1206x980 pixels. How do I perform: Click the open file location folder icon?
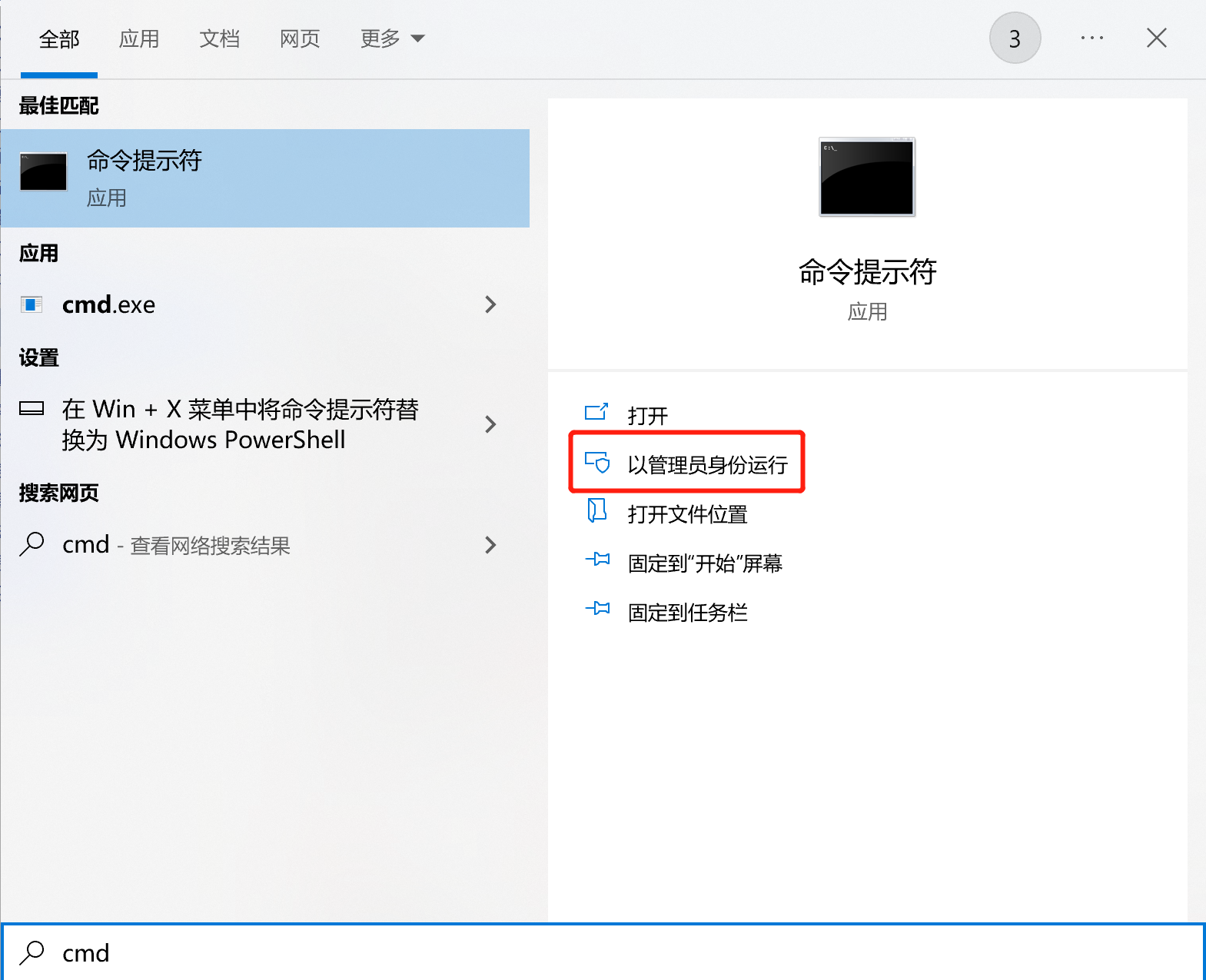point(596,511)
